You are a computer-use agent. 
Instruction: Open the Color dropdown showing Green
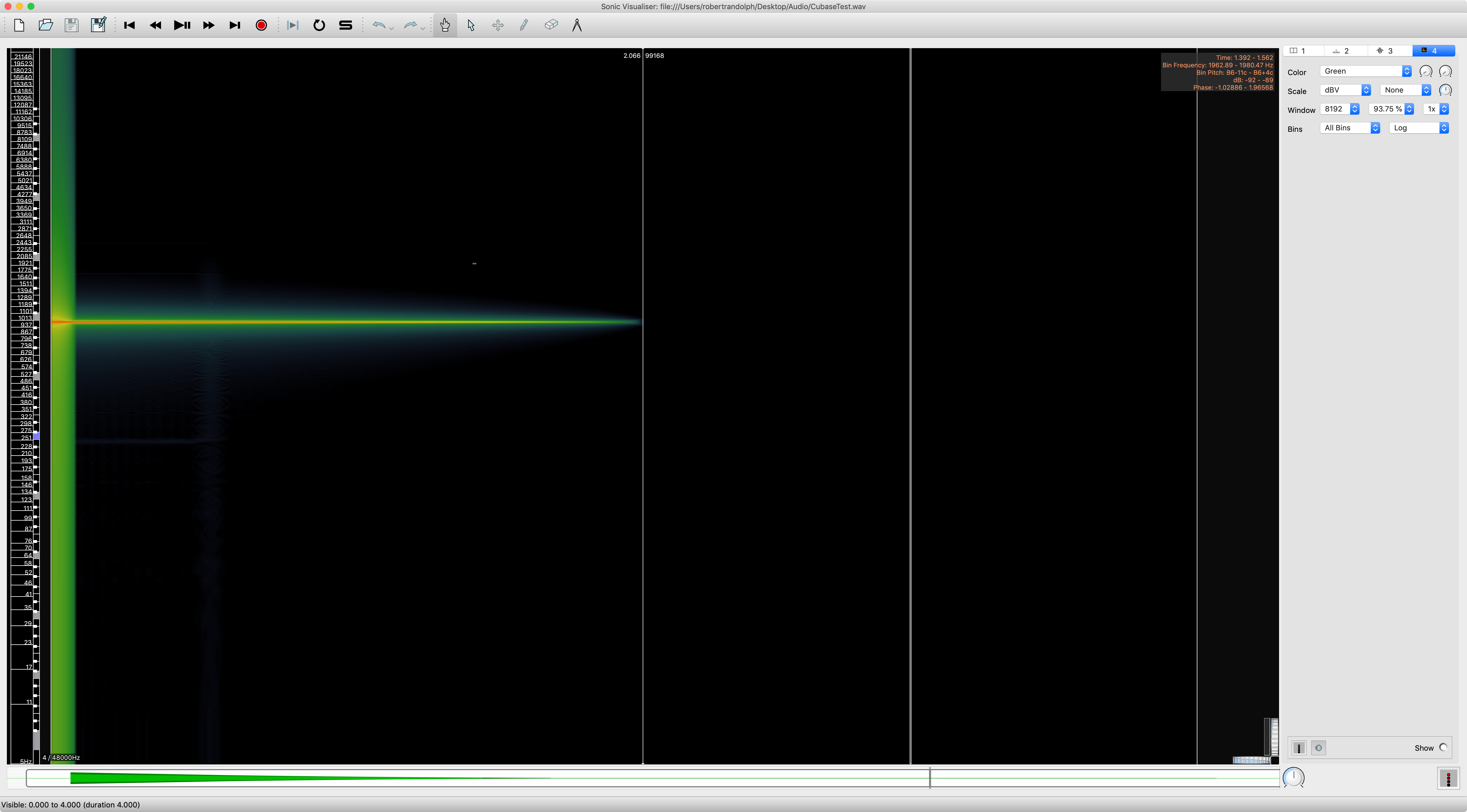point(1366,71)
